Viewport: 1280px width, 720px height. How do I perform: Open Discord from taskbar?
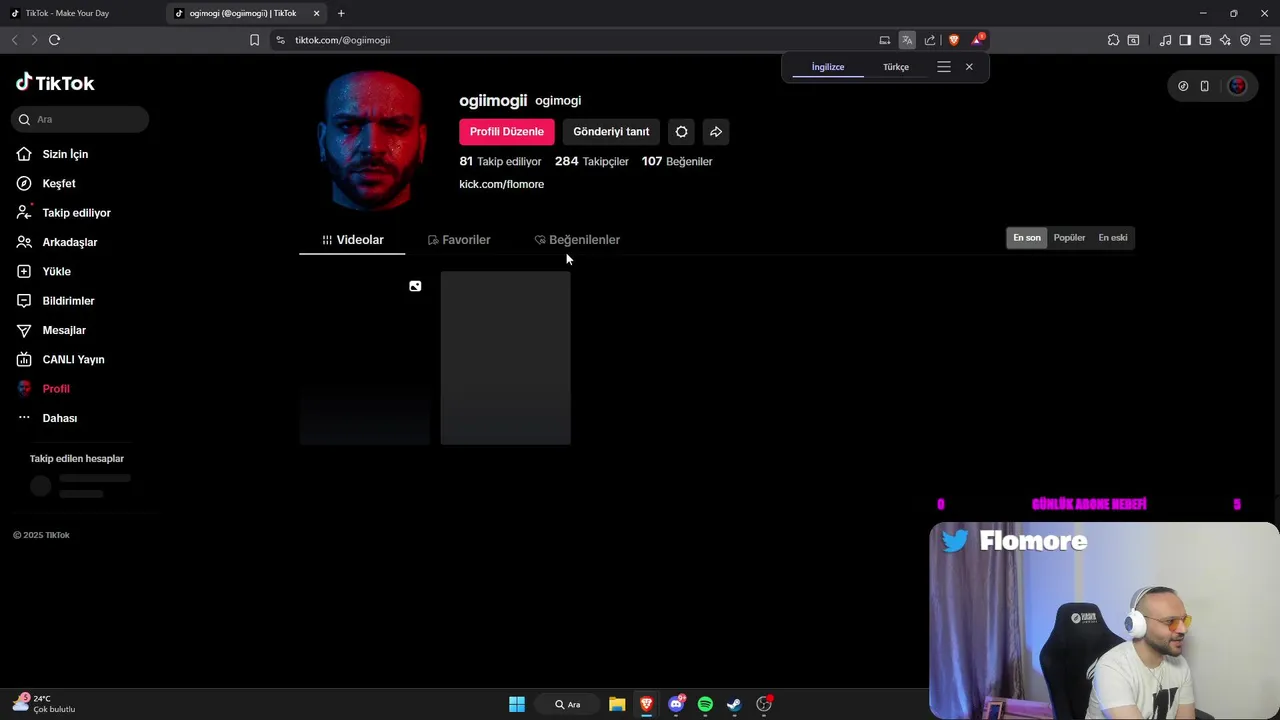tap(677, 704)
